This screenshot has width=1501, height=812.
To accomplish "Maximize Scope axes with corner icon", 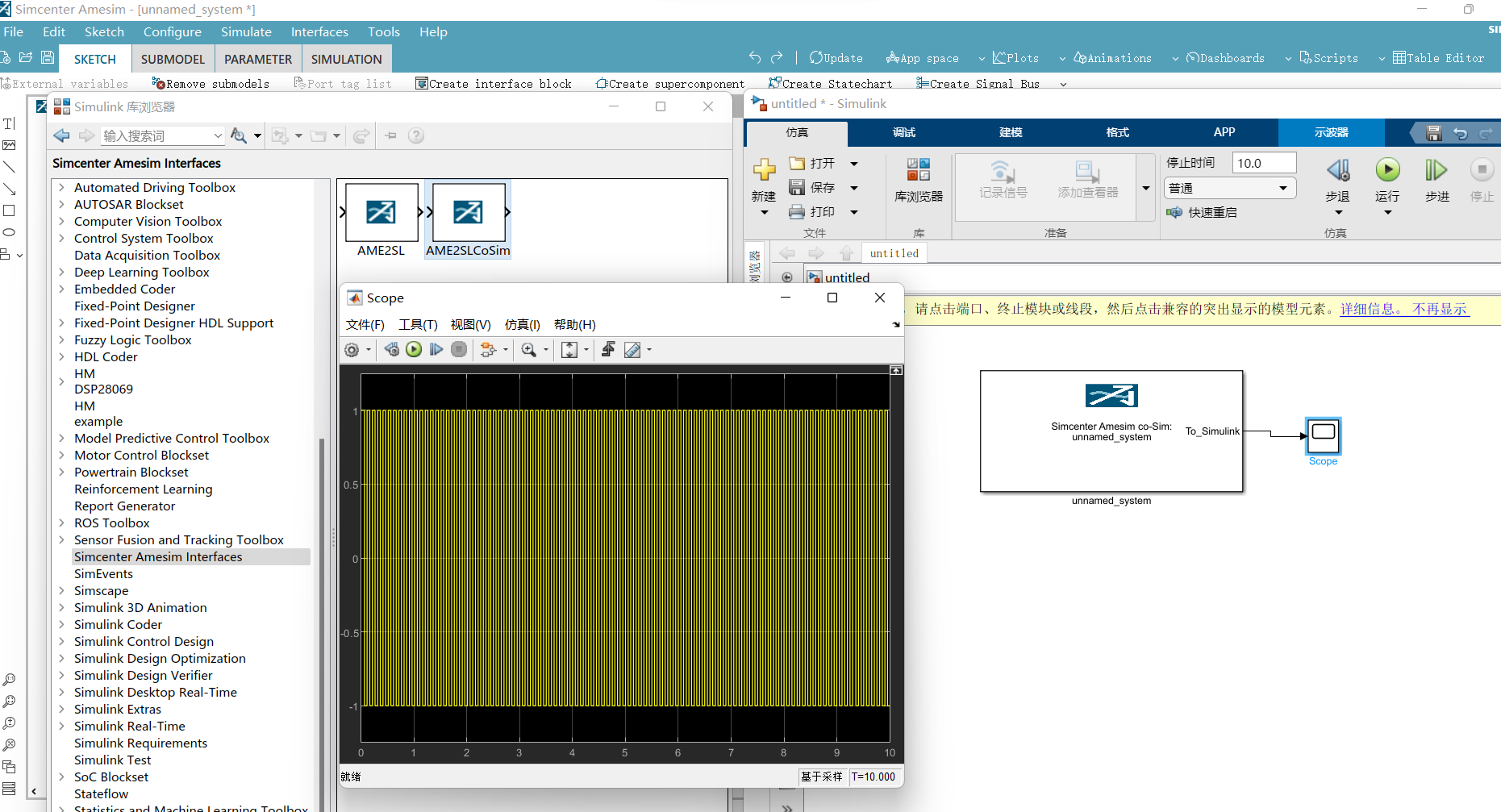I will [x=896, y=370].
